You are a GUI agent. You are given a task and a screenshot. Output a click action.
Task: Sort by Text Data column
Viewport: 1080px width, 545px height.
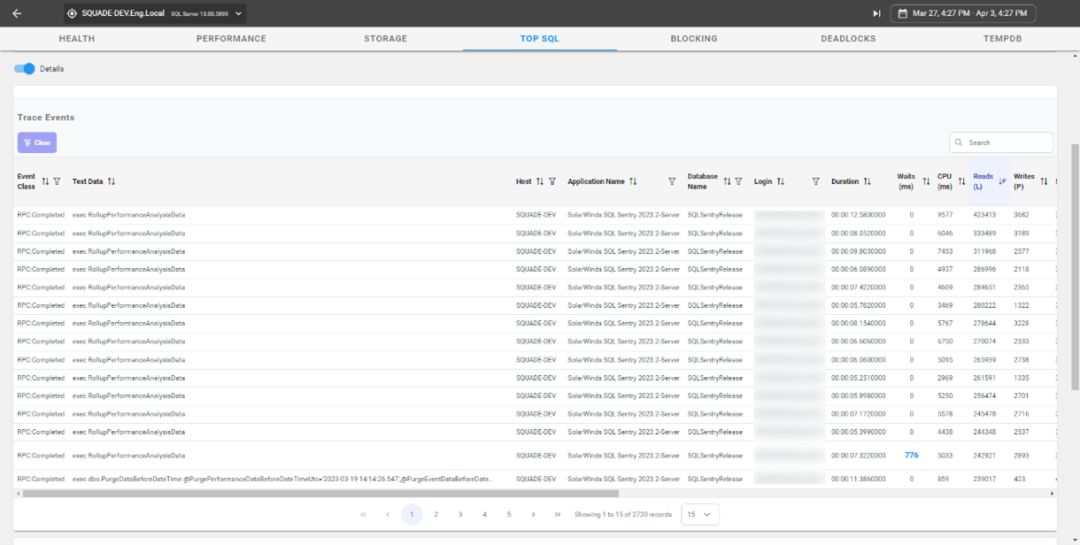(x=112, y=181)
